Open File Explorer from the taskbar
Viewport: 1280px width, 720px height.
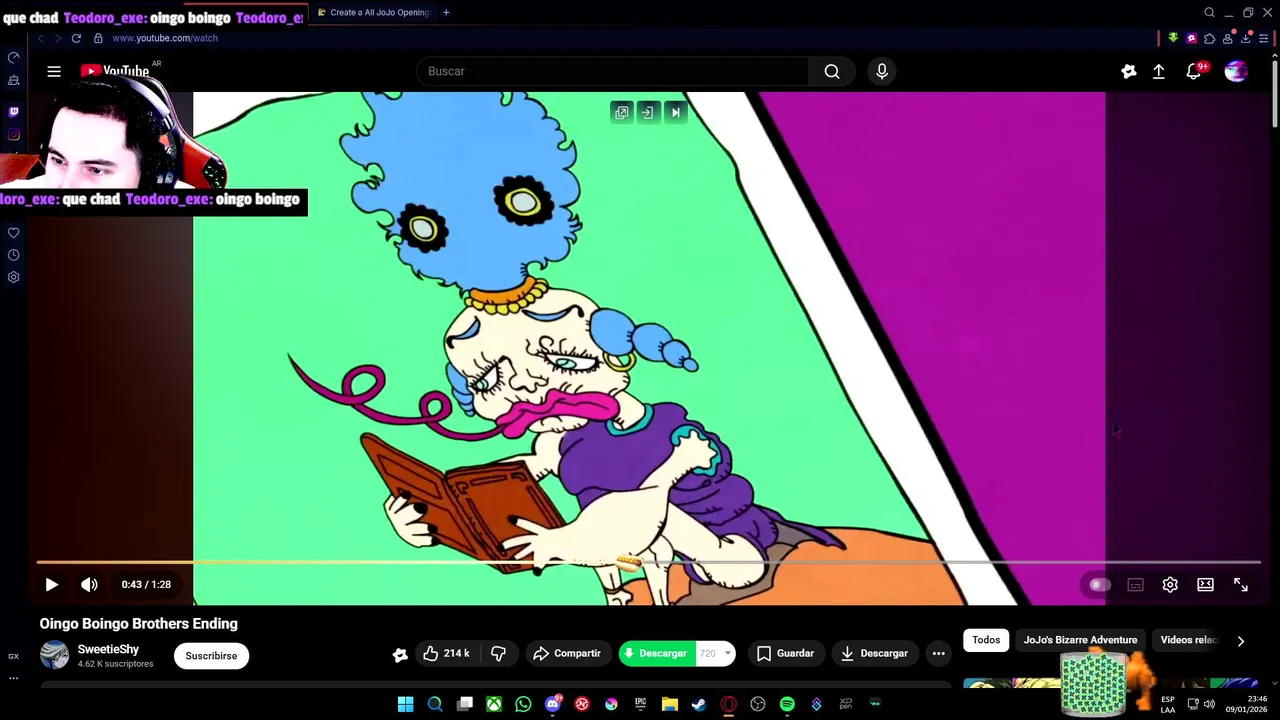pos(670,705)
